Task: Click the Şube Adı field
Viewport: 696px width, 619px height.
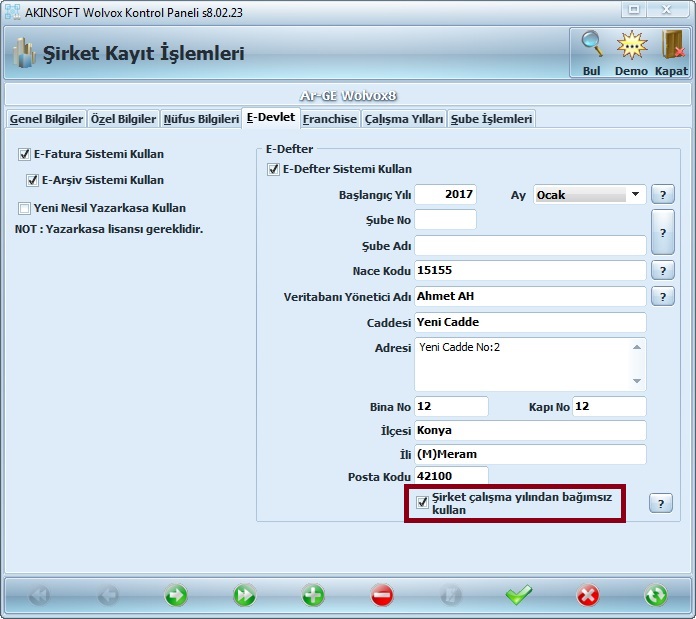Action: coord(530,245)
